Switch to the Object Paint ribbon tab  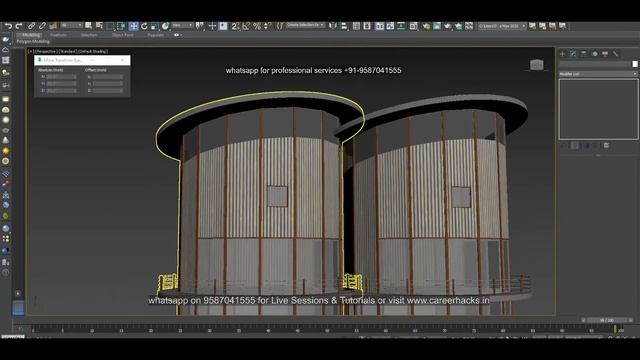(122, 35)
